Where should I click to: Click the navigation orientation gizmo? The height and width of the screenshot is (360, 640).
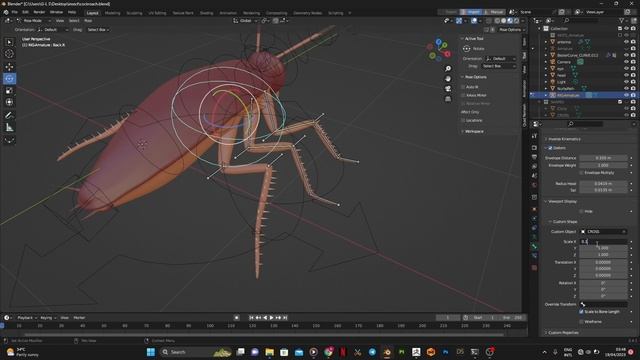coord(439,50)
